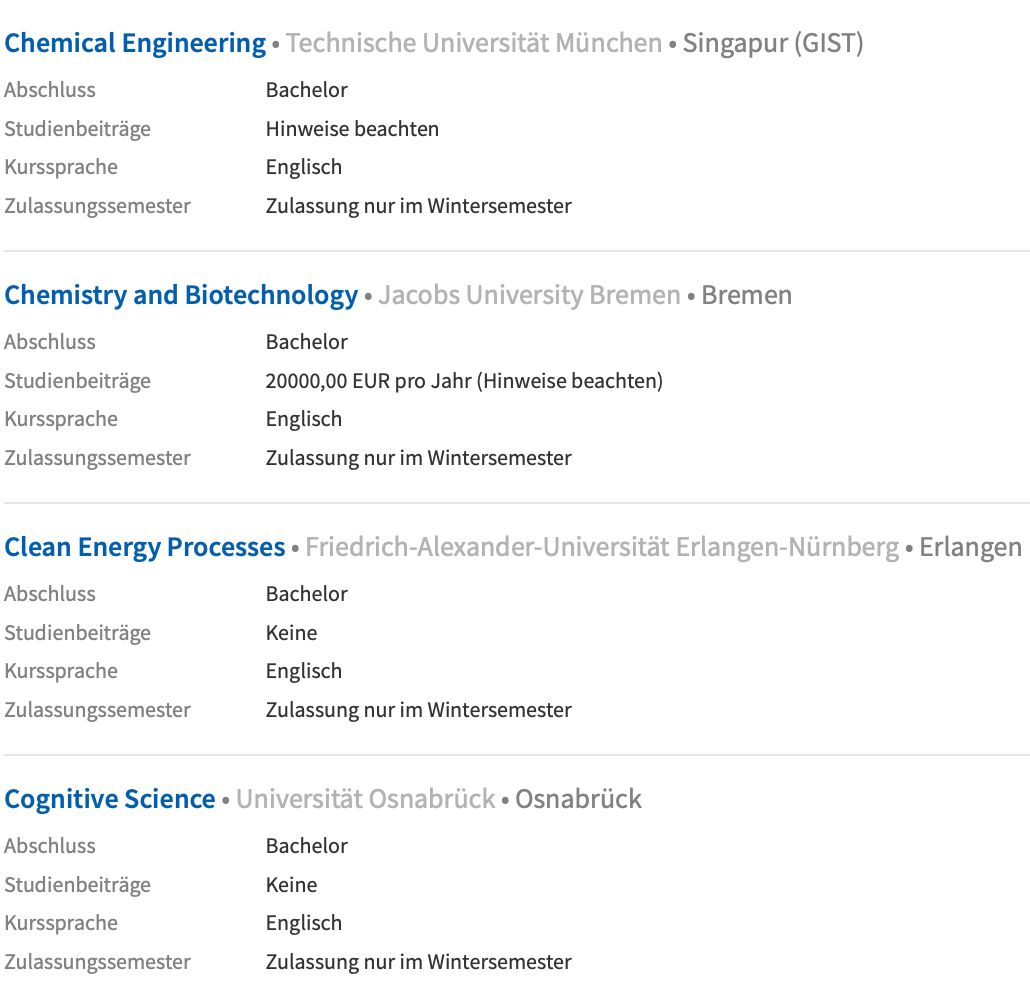The image size is (1030, 1006).
Task: Open the Clean Energy Processes program link
Action: tap(145, 547)
